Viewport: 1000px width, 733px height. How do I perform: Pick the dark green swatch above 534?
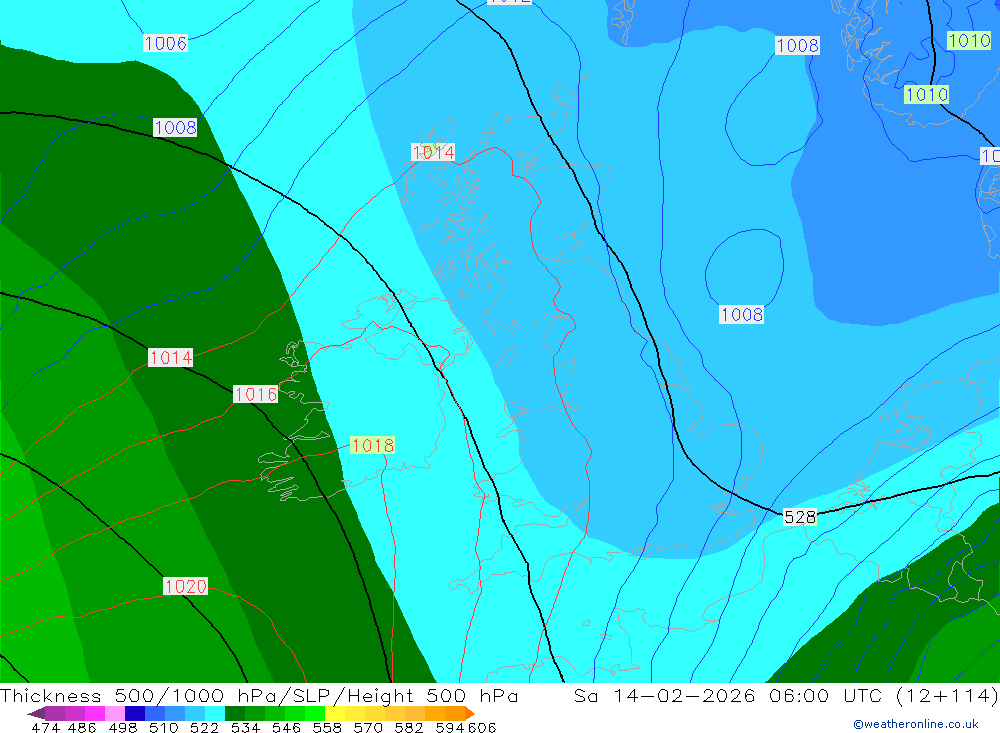point(235,713)
